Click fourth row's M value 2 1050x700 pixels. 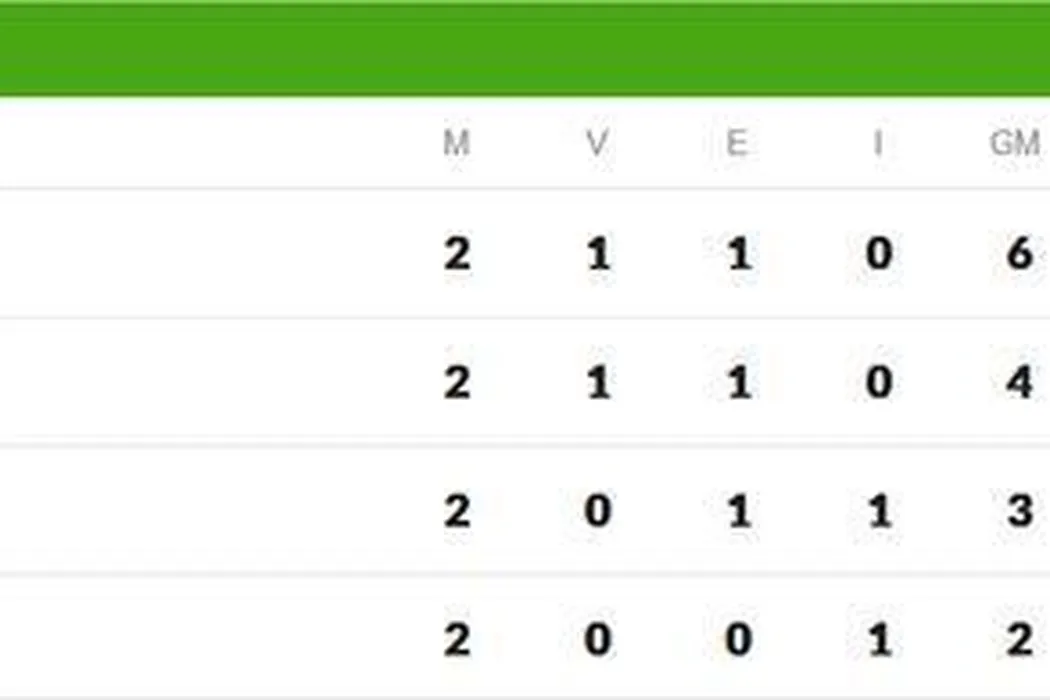[457, 640]
